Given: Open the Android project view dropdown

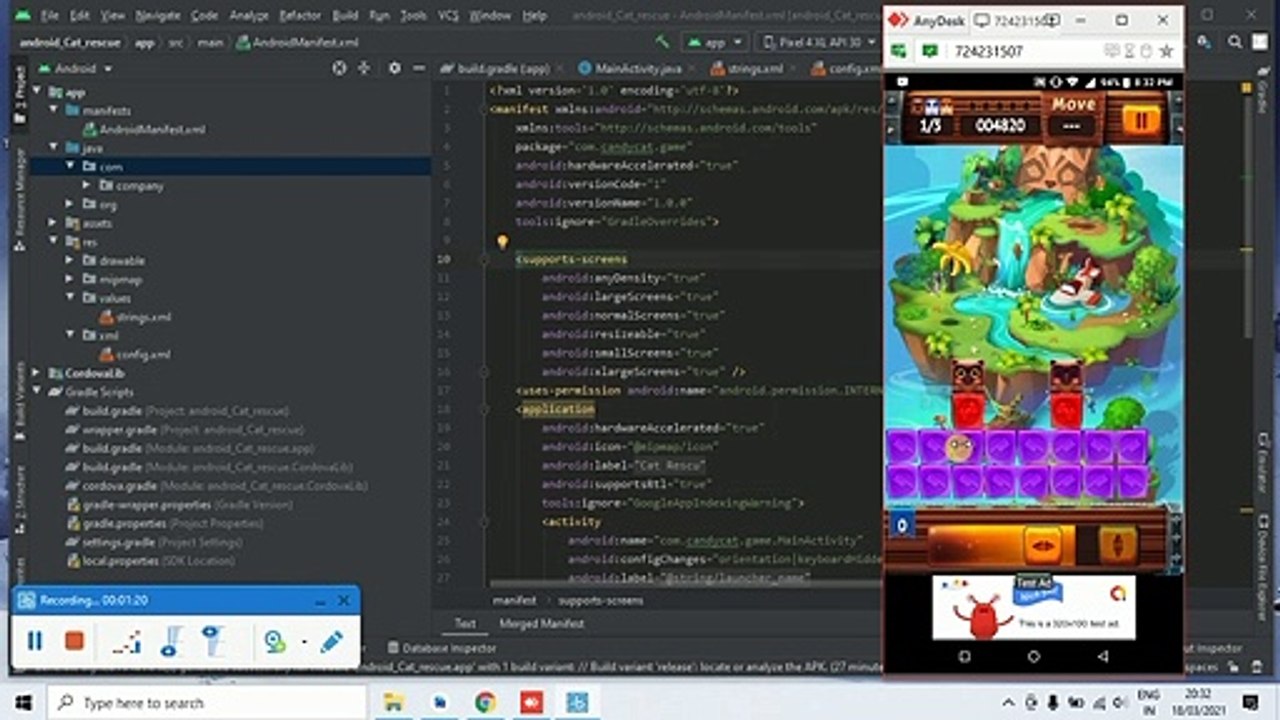Looking at the screenshot, I should [75, 68].
